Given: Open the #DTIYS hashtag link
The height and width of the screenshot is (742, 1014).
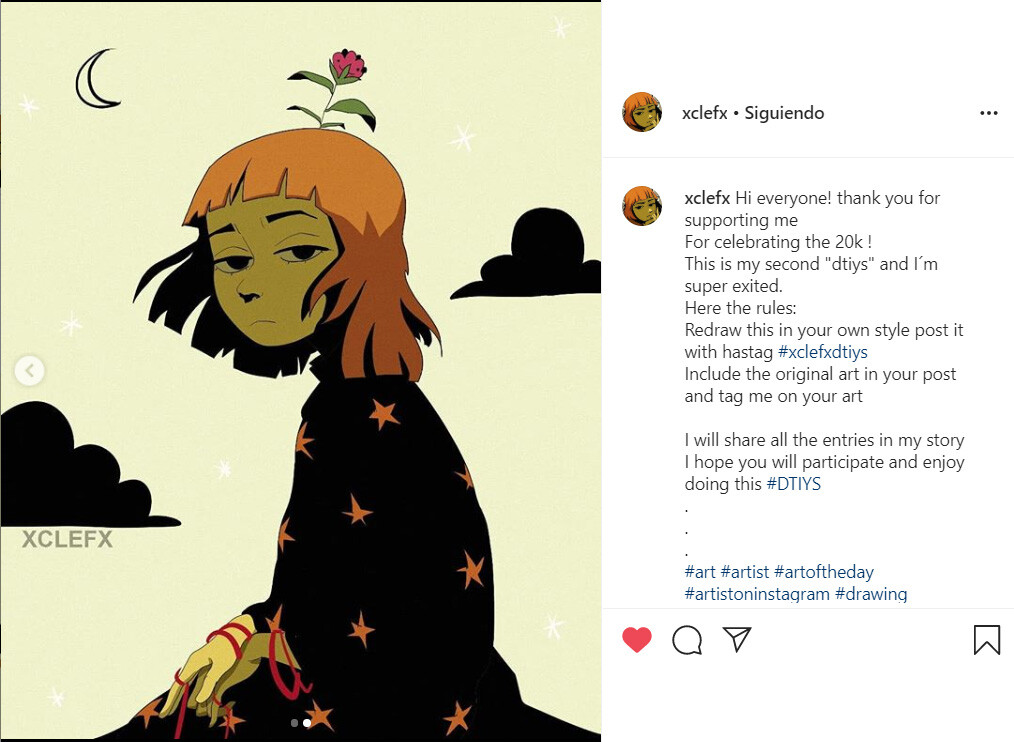Looking at the screenshot, I should tap(793, 484).
